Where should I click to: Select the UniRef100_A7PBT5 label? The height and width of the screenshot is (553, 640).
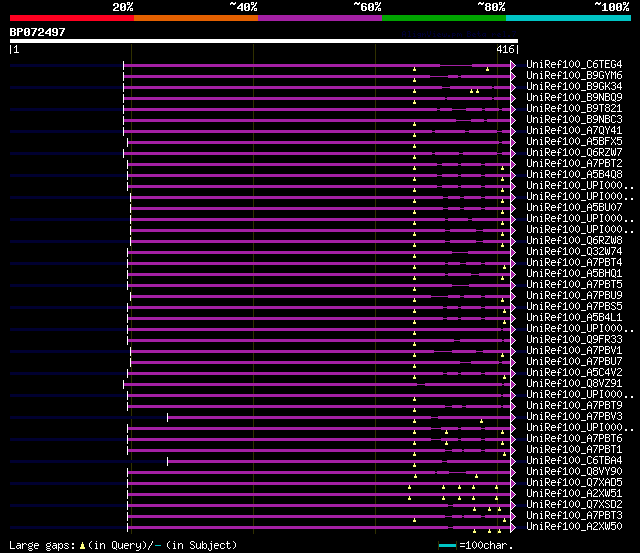(574, 284)
